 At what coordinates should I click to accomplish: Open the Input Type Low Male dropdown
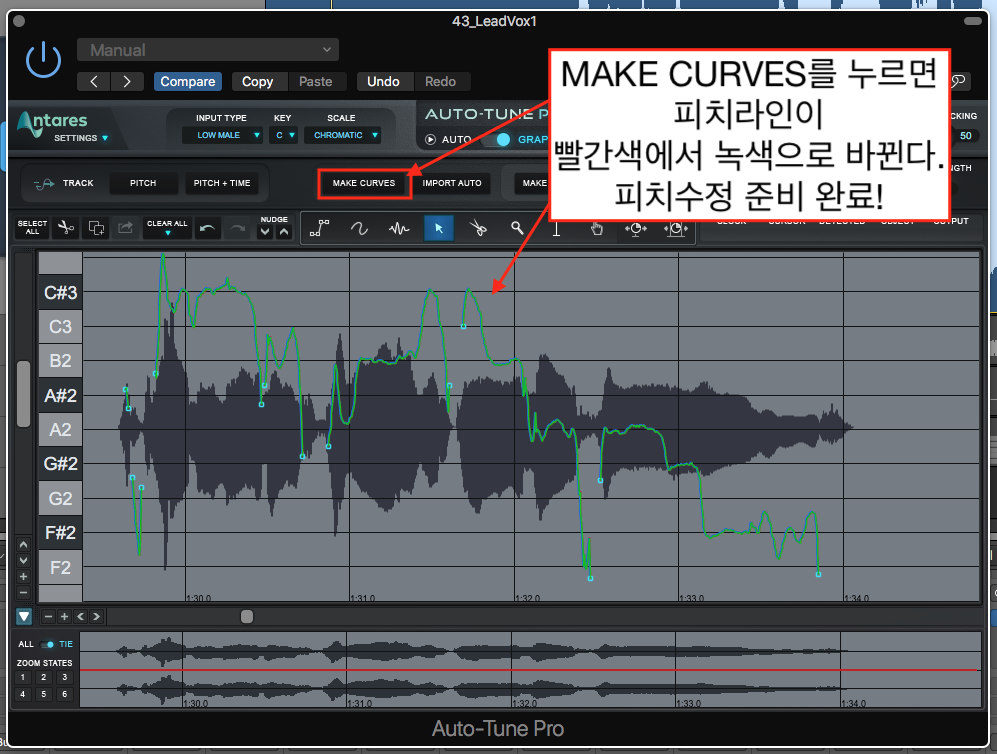coord(222,135)
